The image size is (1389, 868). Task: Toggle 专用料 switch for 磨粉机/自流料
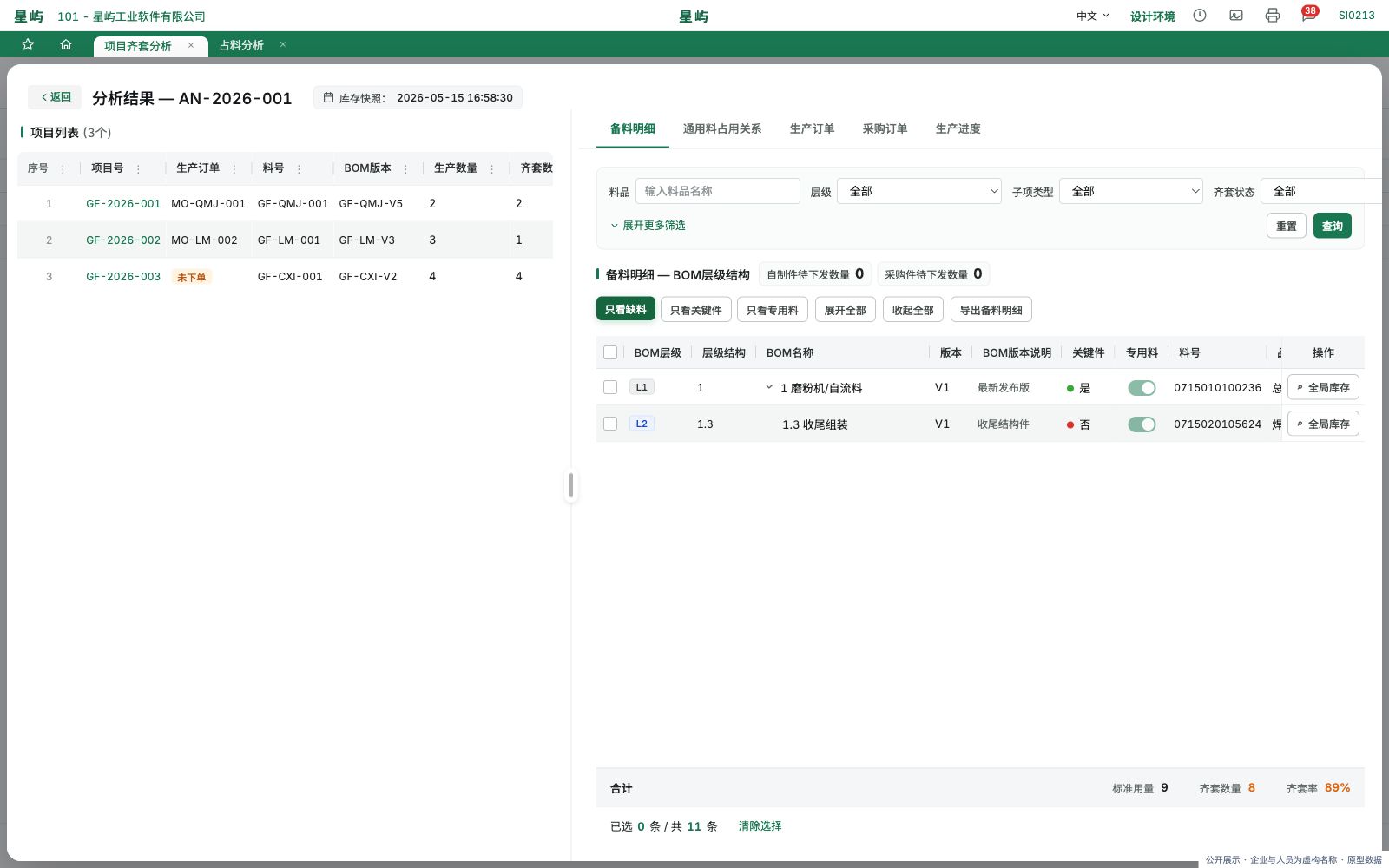[1142, 388]
